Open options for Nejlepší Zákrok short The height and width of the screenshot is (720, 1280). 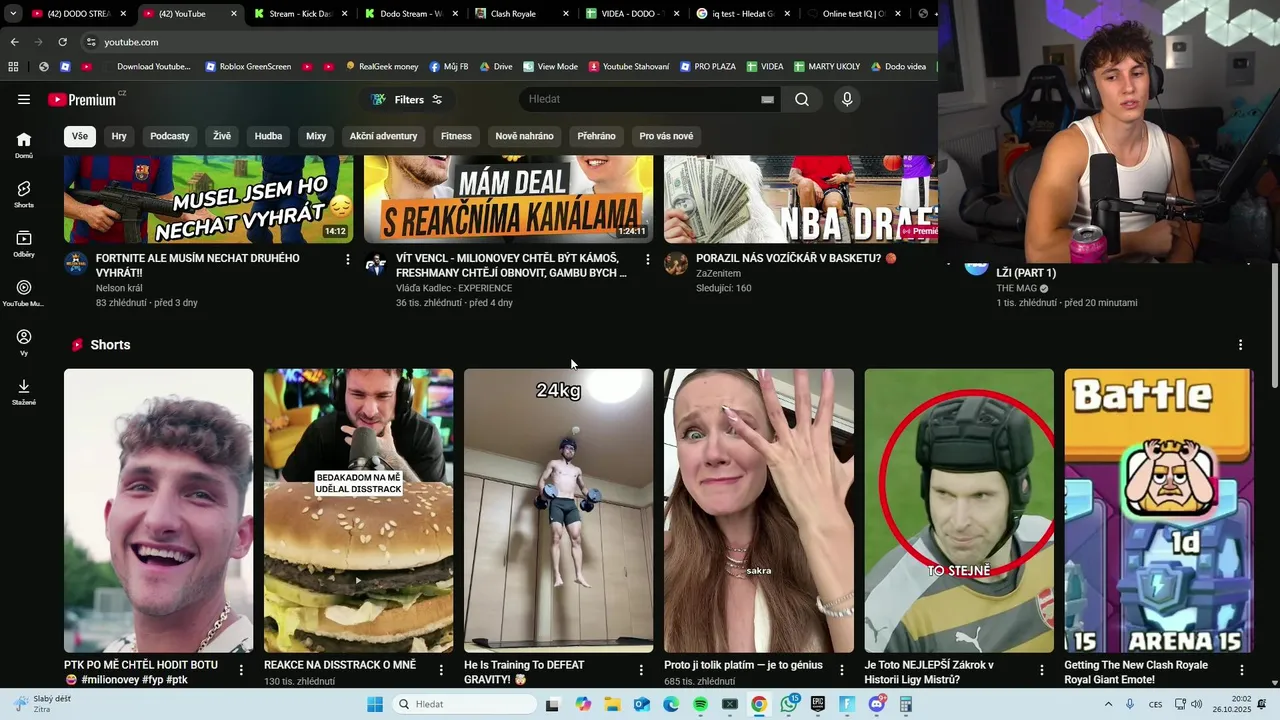(1041, 670)
